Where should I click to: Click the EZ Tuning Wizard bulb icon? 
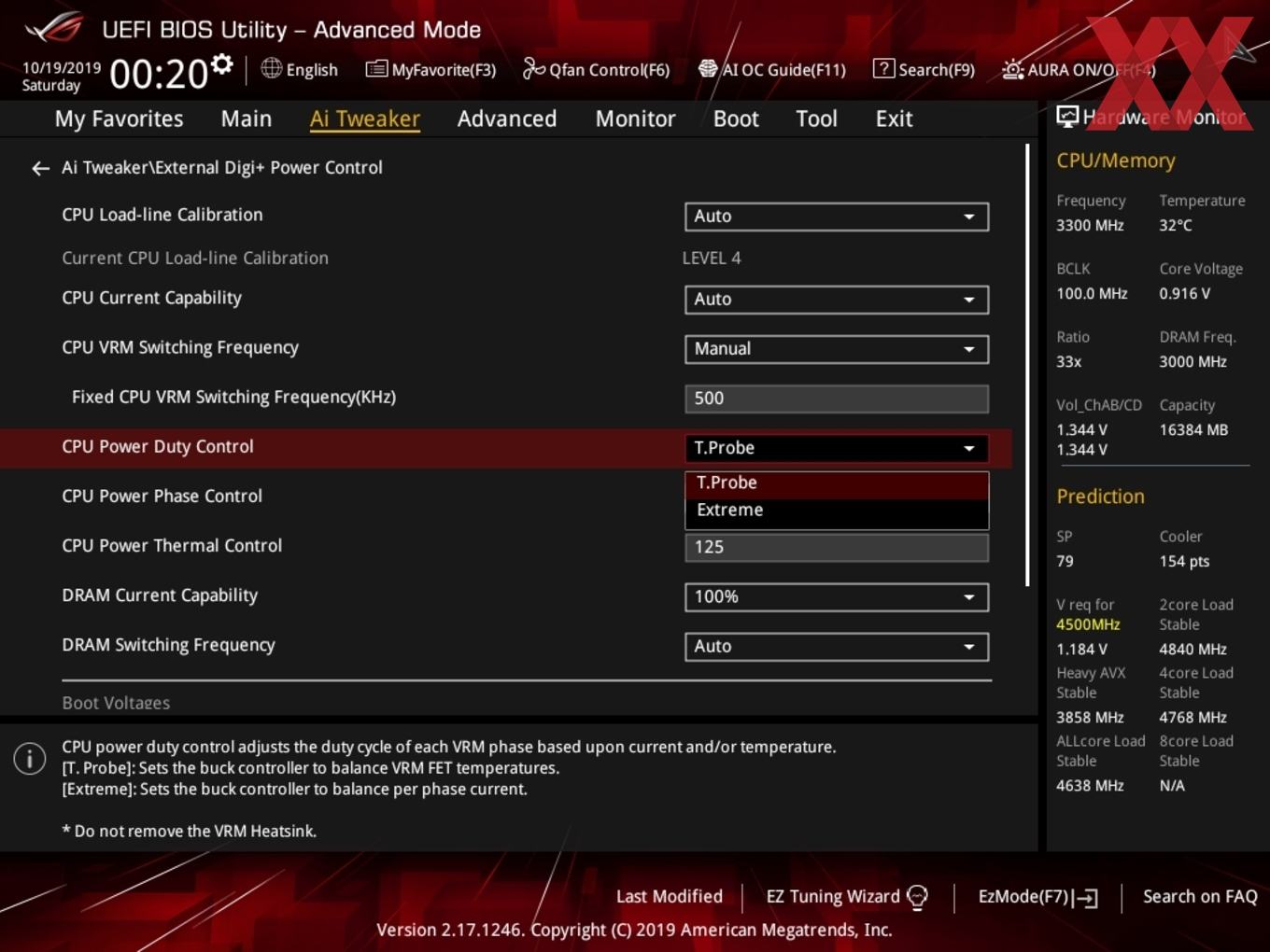click(x=917, y=897)
